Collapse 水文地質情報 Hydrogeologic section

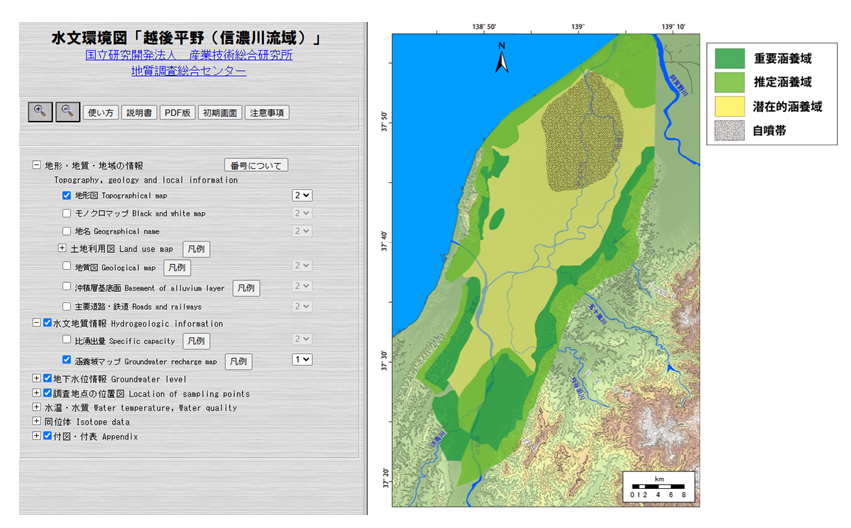pyautogui.click(x=36, y=323)
